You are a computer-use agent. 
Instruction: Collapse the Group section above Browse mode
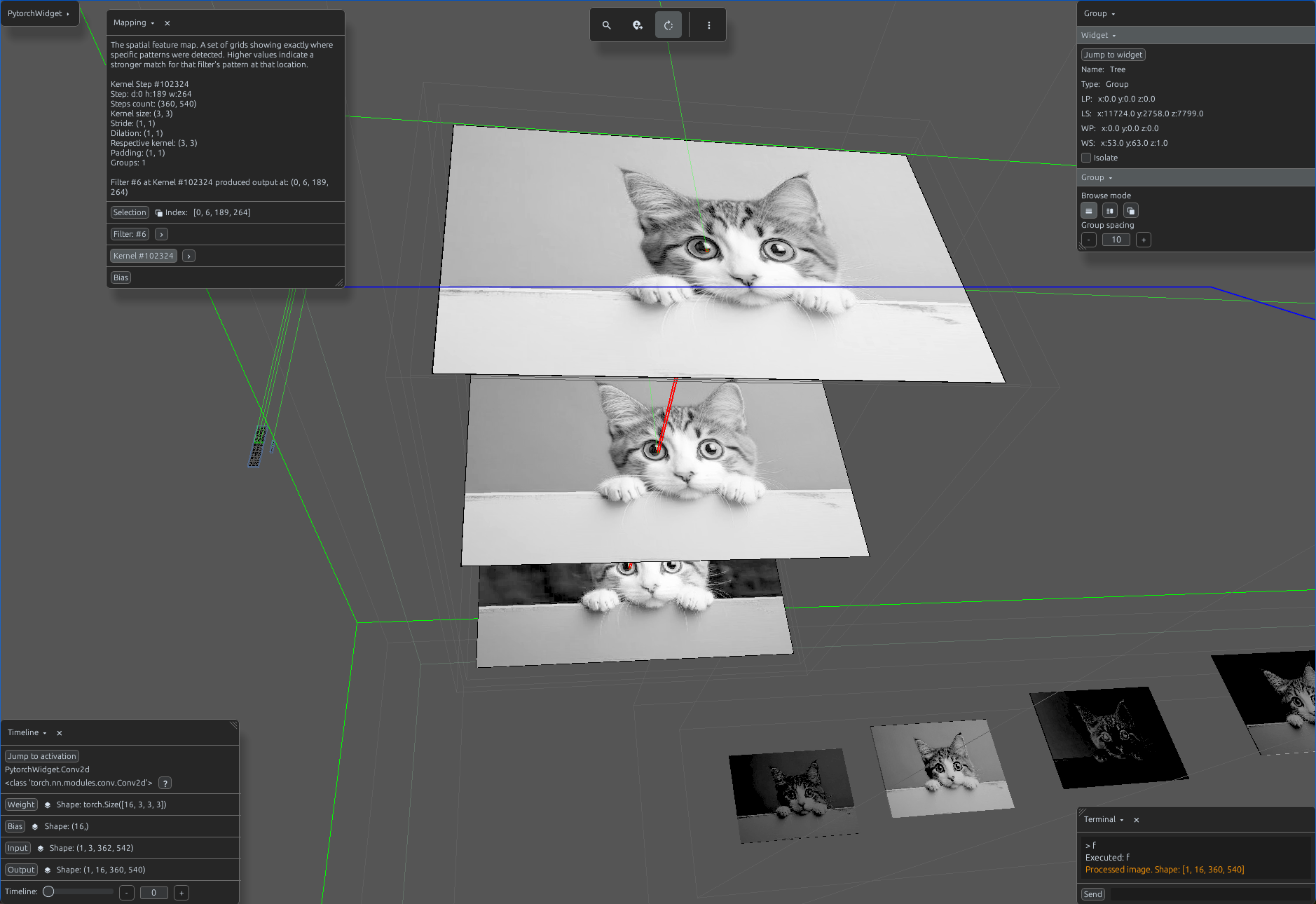click(1195, 177)
